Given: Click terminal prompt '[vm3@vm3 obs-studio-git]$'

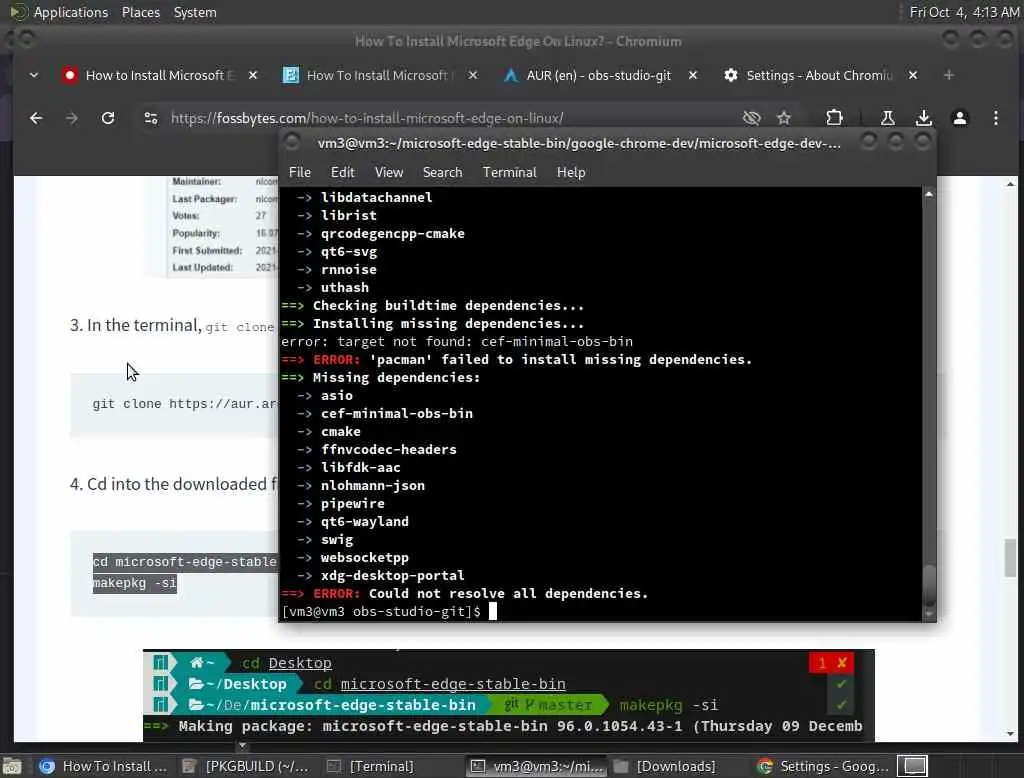Looking at the screenshot, I should pos(381,612).
